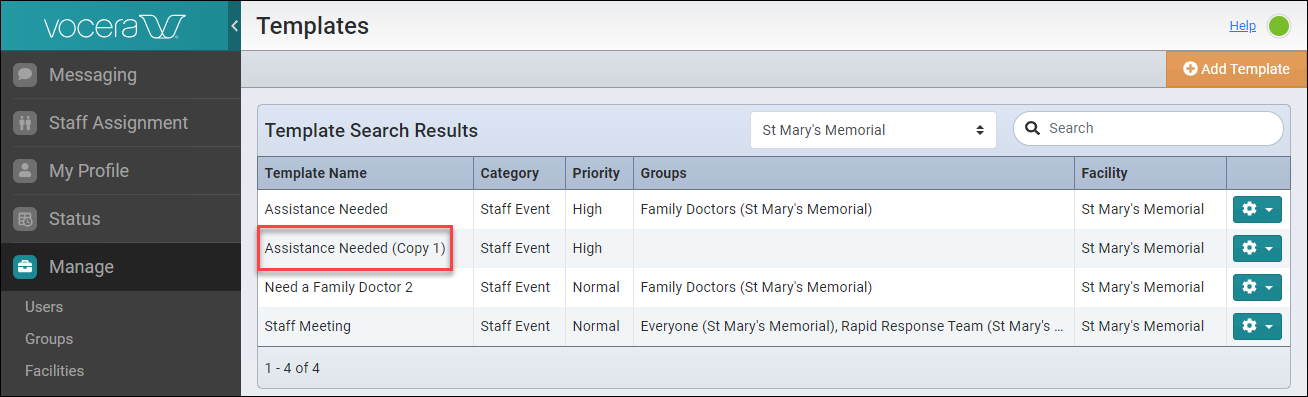Sort by Template Name column header
Viewport: 1308px width, 397px height.
pos(316,173)
